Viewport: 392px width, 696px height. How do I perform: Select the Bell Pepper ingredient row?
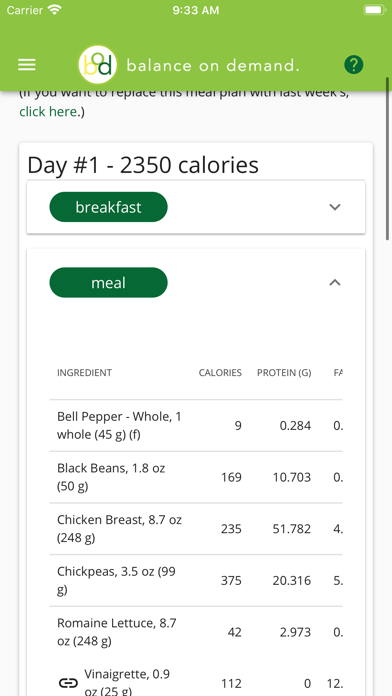tap(196, 426)
